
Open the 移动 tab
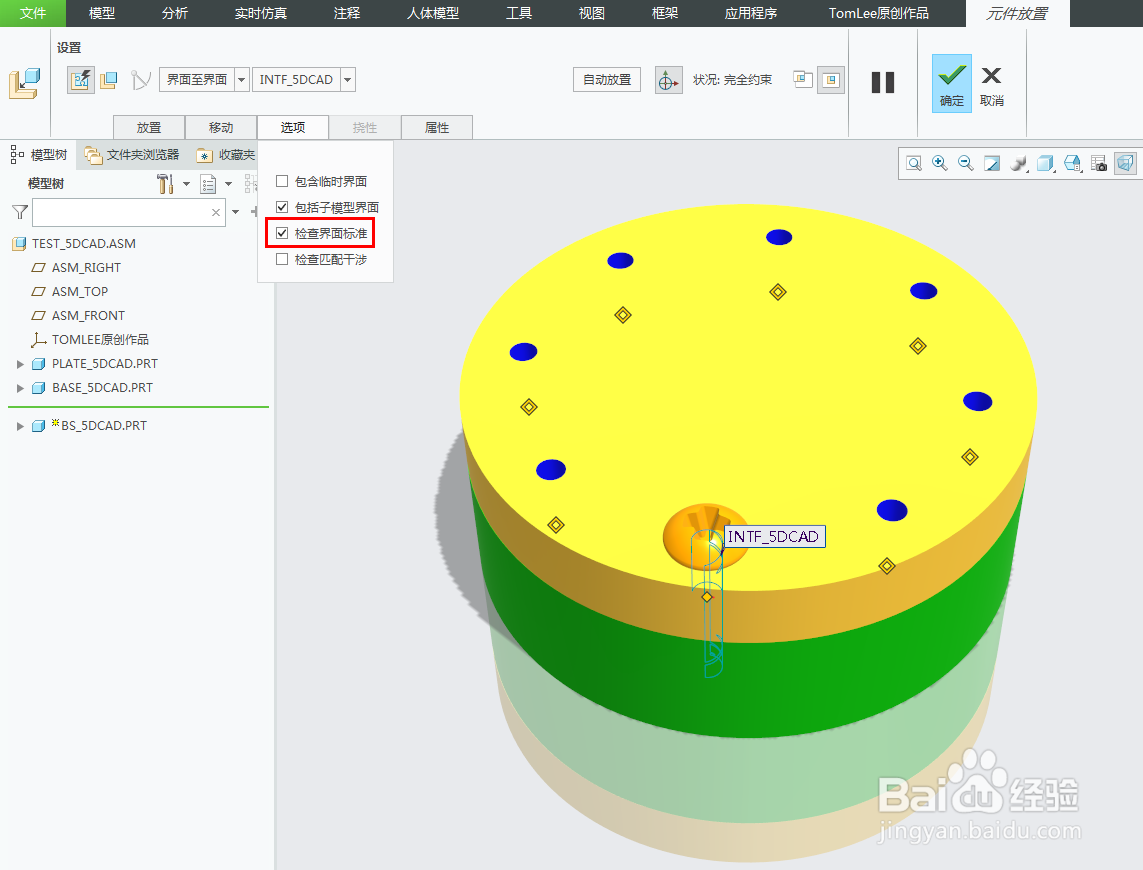click(221, 127)
